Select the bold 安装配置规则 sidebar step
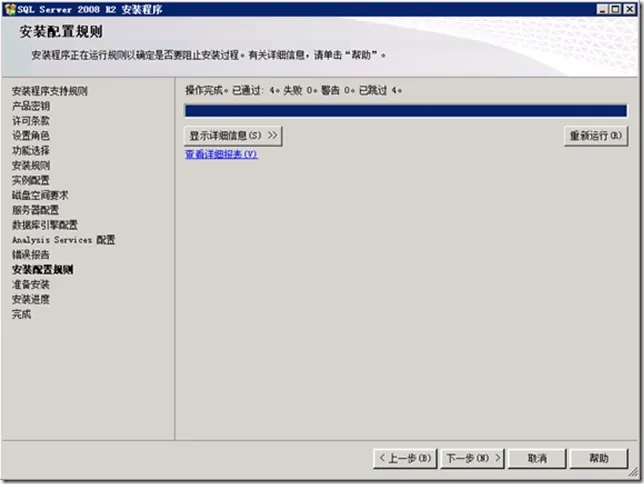 (43, 270)
